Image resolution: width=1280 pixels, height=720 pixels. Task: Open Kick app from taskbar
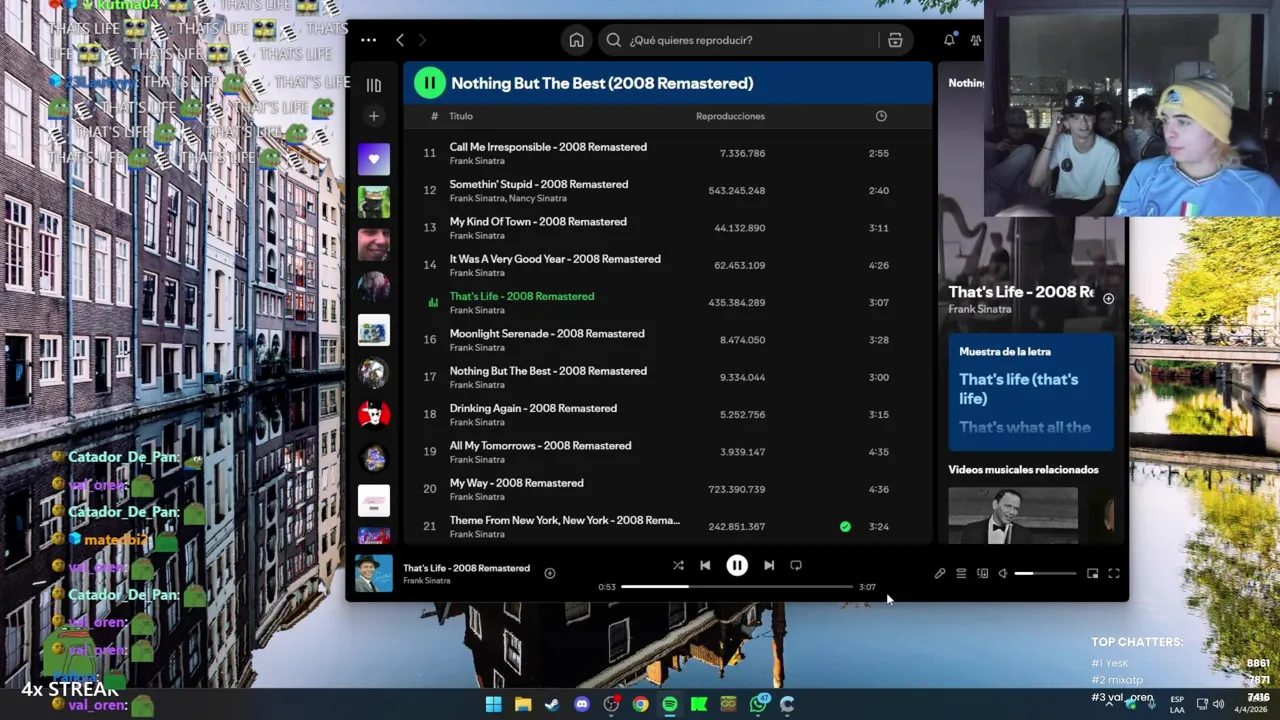[x=699, y=704]
